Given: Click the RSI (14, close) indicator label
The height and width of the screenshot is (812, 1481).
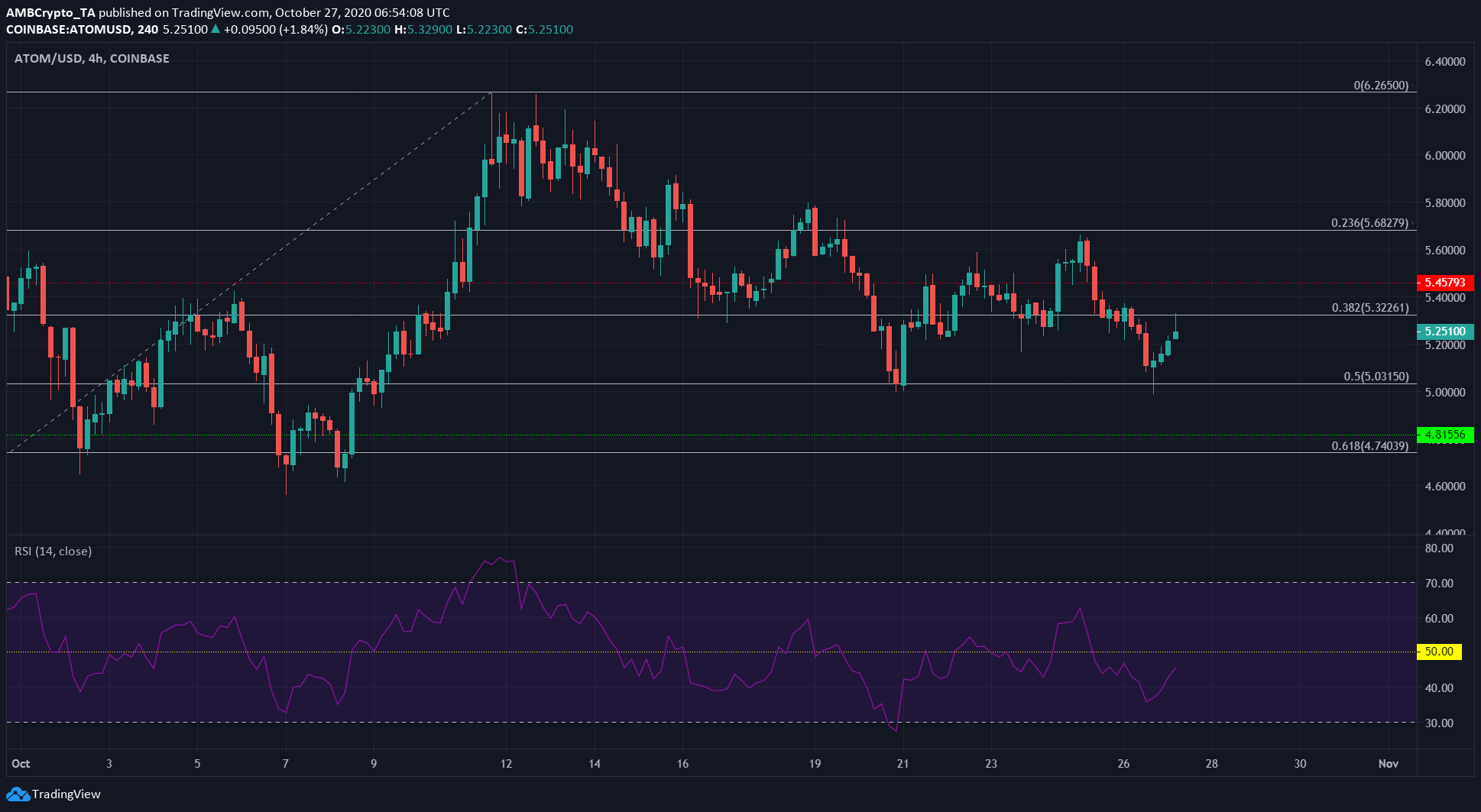Looking at the screenshot, I should pyautogui.click(x=53, y=552).
